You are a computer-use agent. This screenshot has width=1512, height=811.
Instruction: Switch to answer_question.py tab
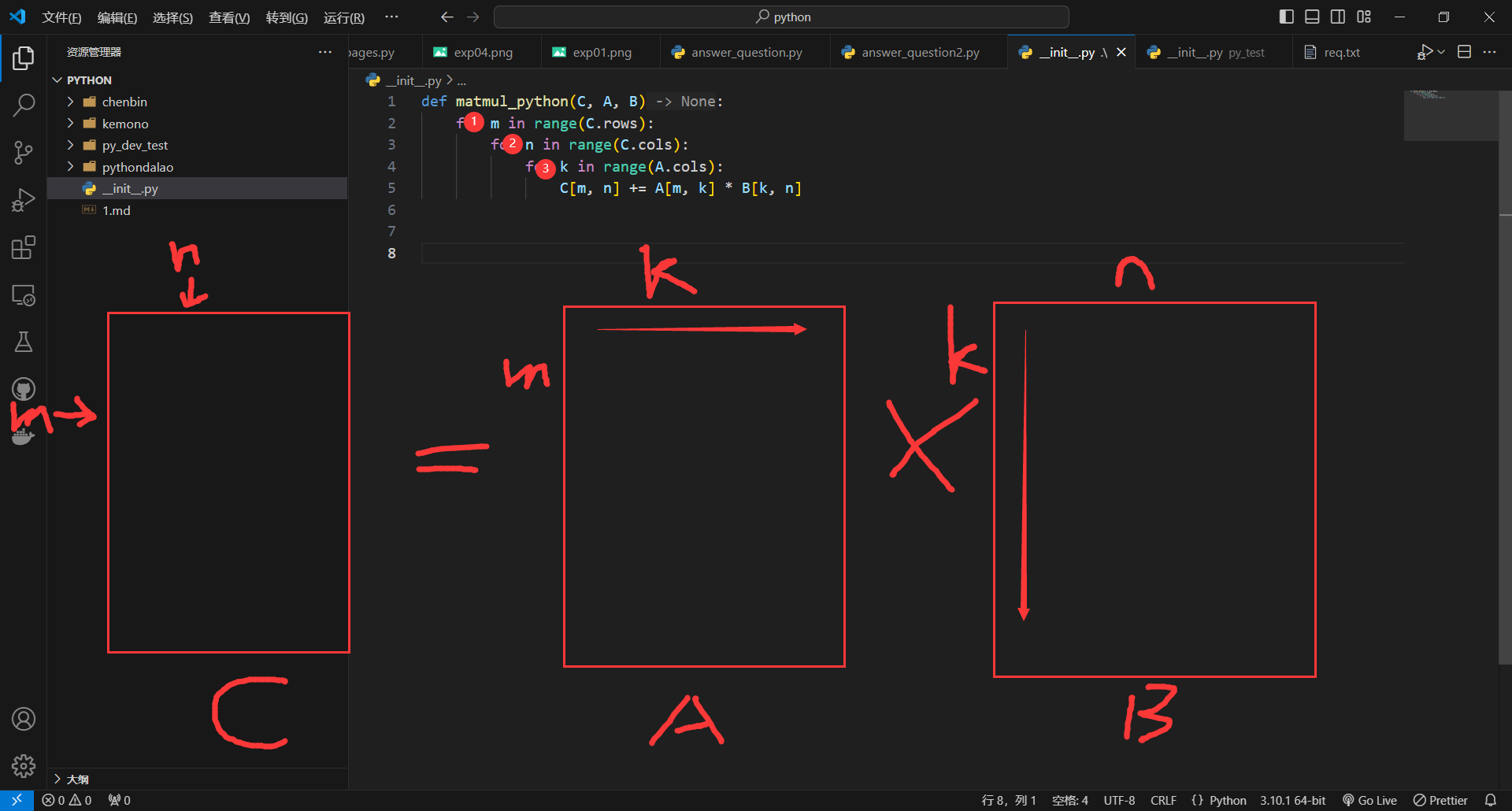[746, 52]
